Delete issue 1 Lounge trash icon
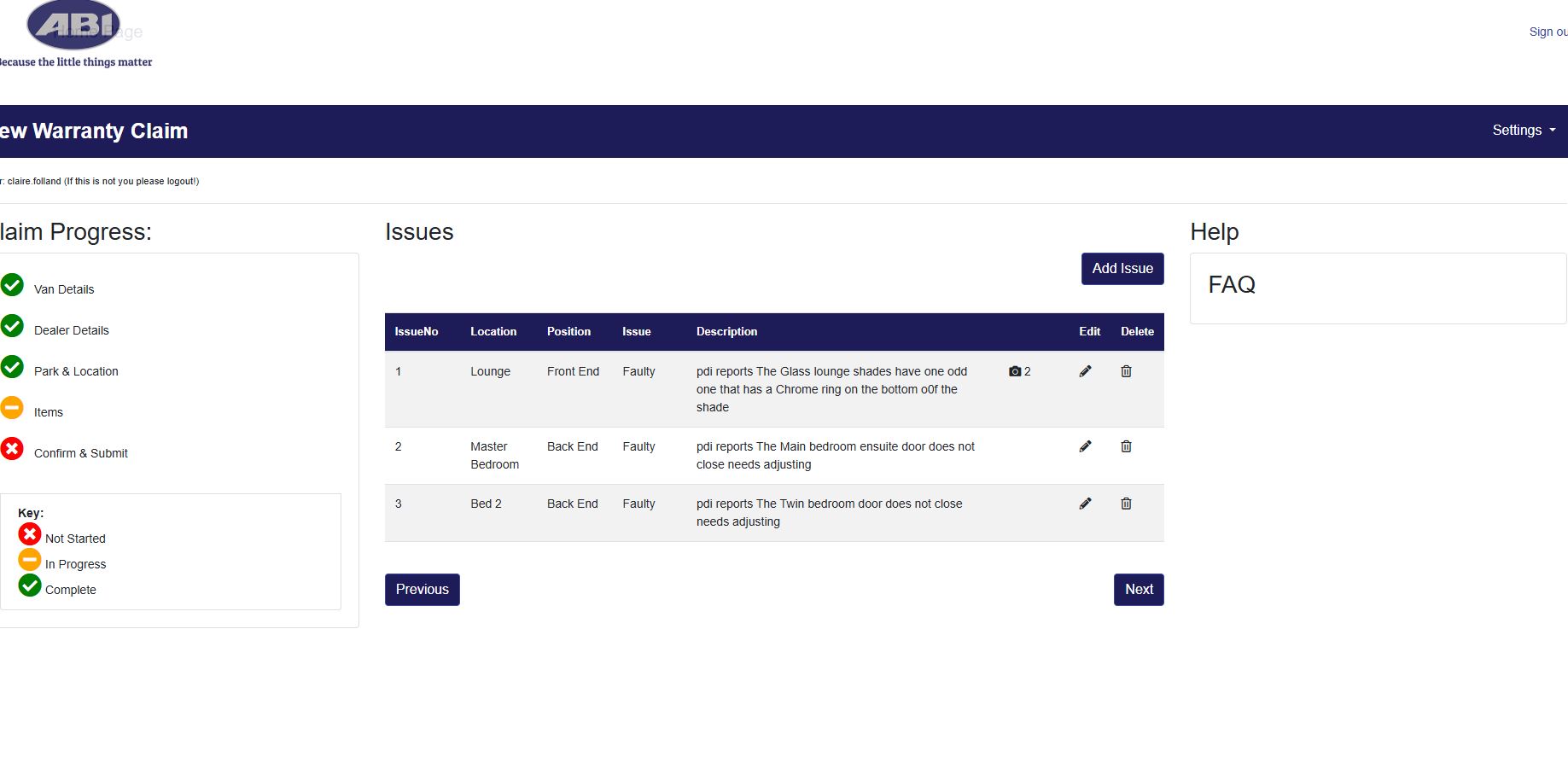1568x763 pixels. point(1126,371)
